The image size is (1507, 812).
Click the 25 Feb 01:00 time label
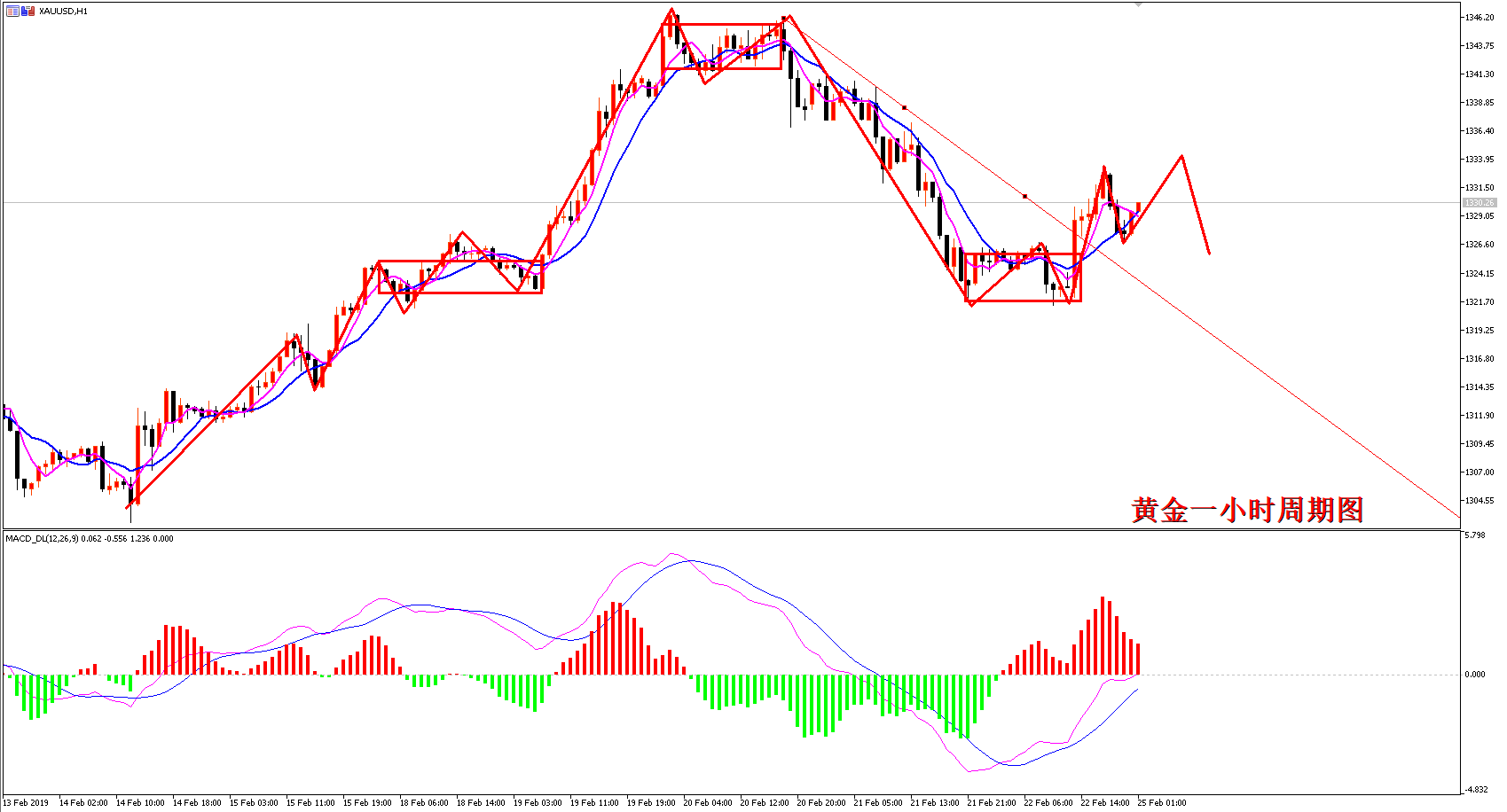tap(1162, 803)
